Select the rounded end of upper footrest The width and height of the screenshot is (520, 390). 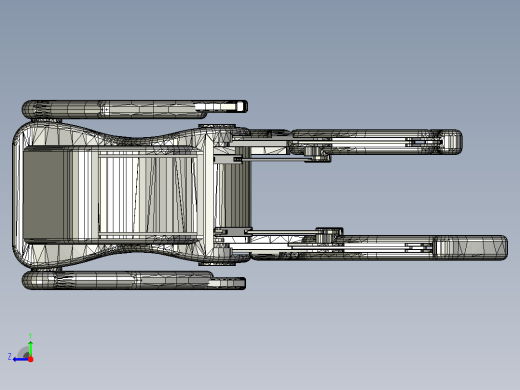450,142
